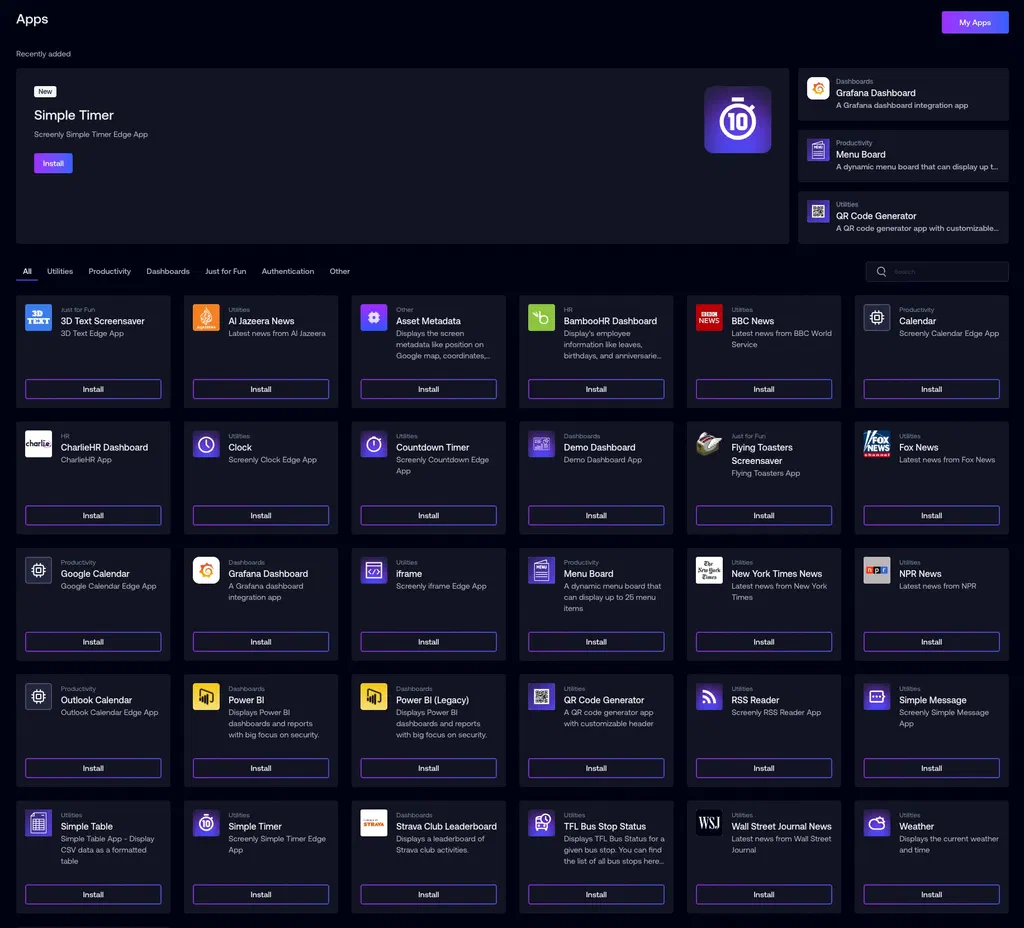Open the Demo Dashboard icon
The image size is (1024, 928).
[x=541, y=444]
